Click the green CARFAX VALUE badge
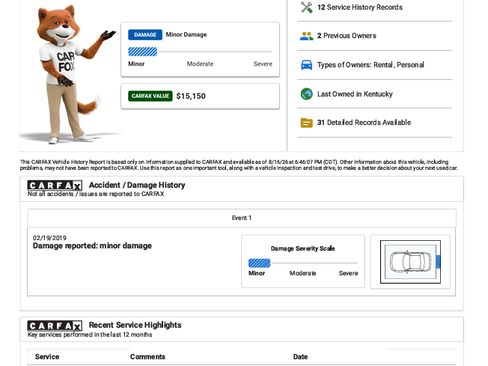The width and height of the screenshot is (488, 366). (150, 96)
